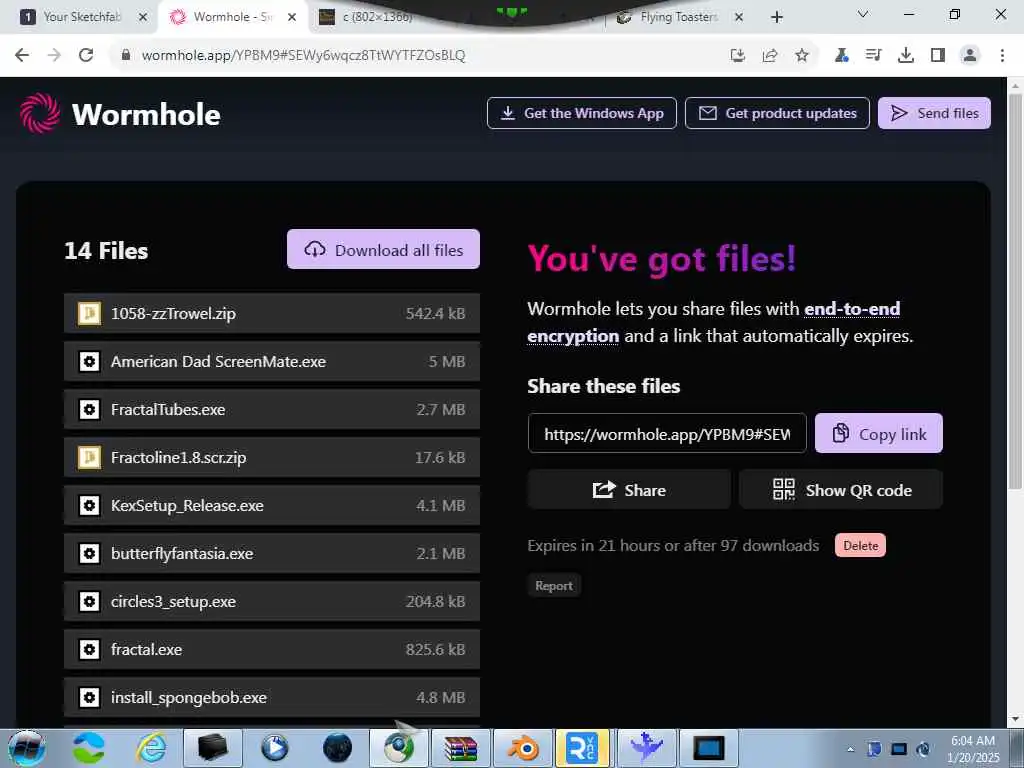Click the Report button
Viewport: 1024px width, 768px height.
pyautogui.click(x=554, y=586)
